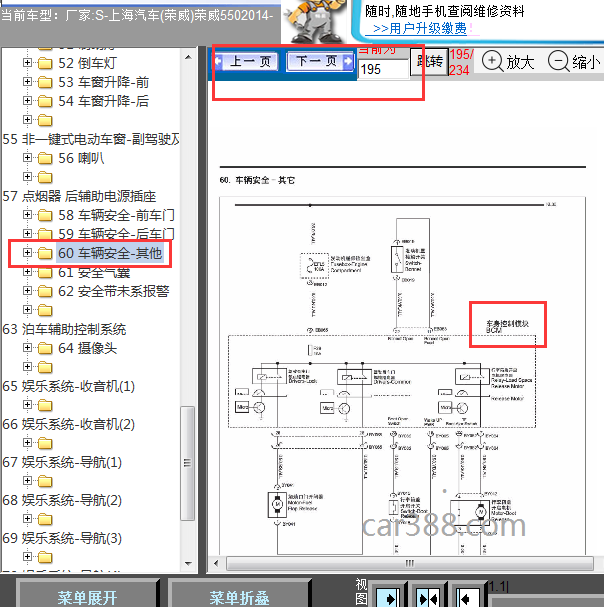Expand the 54 车窗升降-后 node
The height and width of the screenshot is (607, 604).
click(27, 101)
